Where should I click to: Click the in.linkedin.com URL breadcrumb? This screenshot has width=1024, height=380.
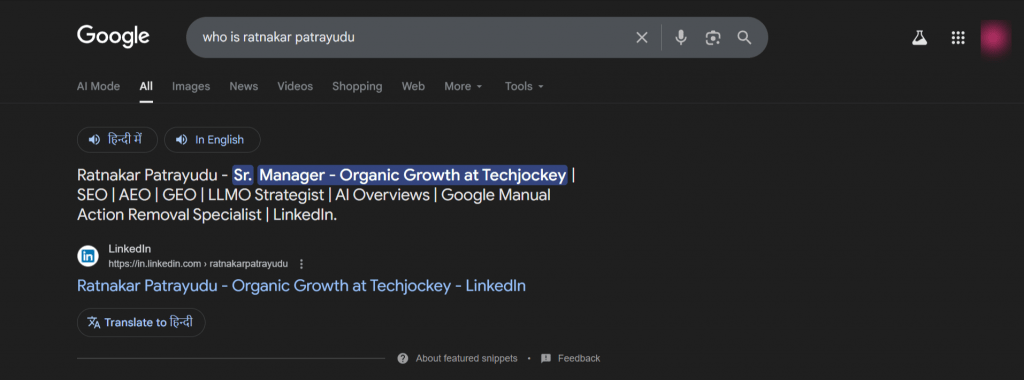point(198,264)
